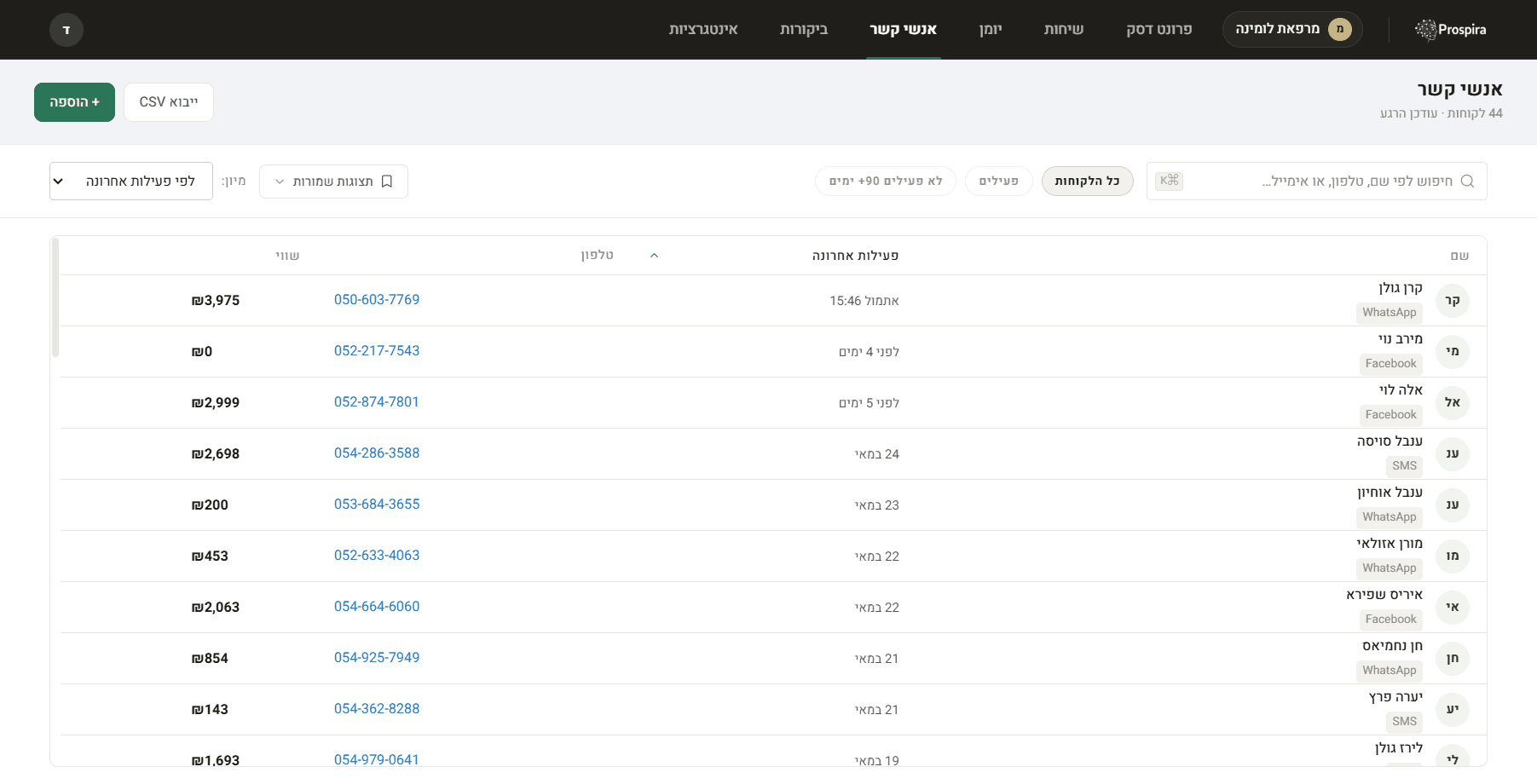Click avatar יע of יערה פרץ
This screenshot has height=784, width=1537.
coord(1453,709)
